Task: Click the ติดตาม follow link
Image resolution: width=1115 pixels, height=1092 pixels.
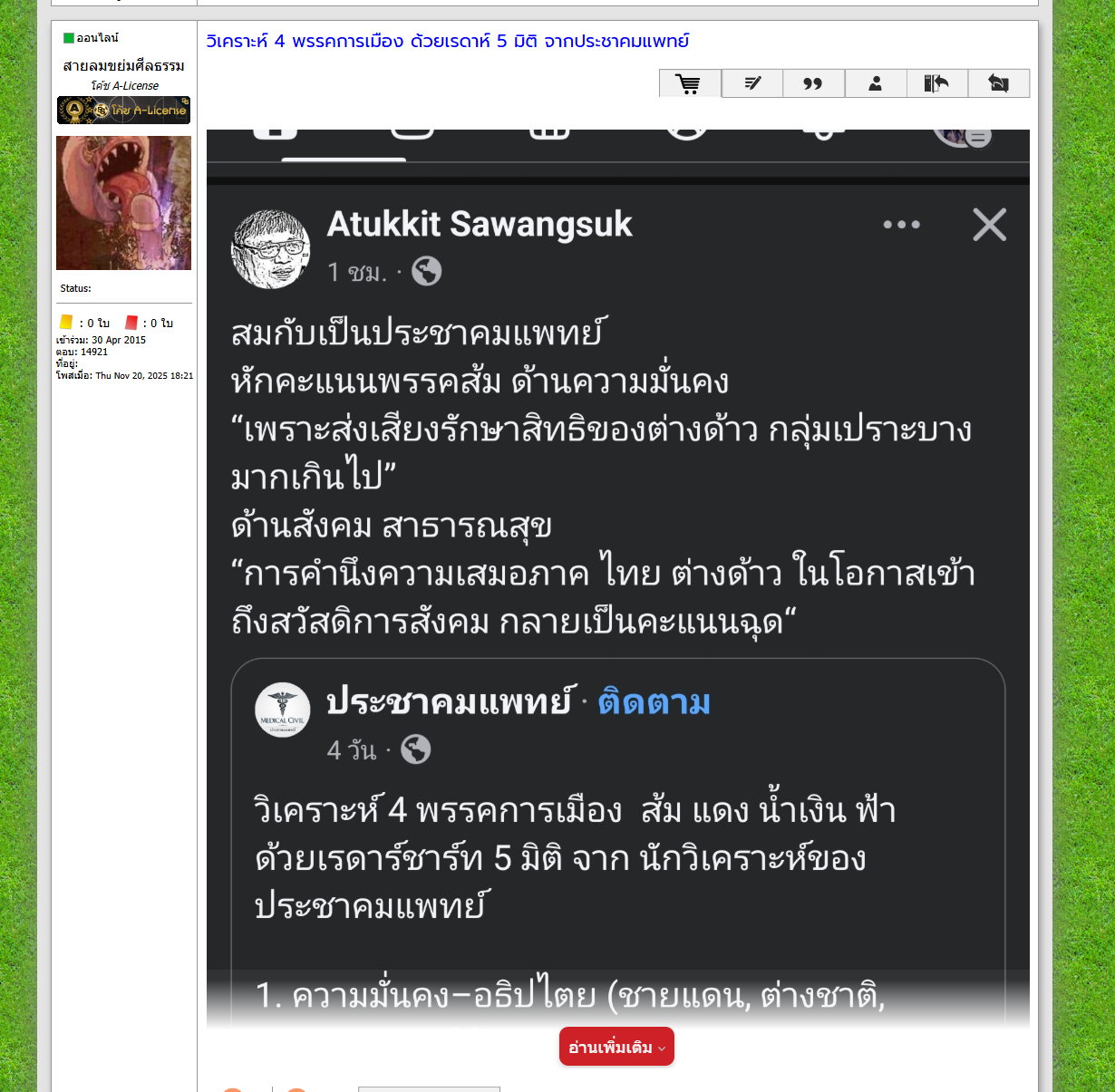Action: click(654, 702)
